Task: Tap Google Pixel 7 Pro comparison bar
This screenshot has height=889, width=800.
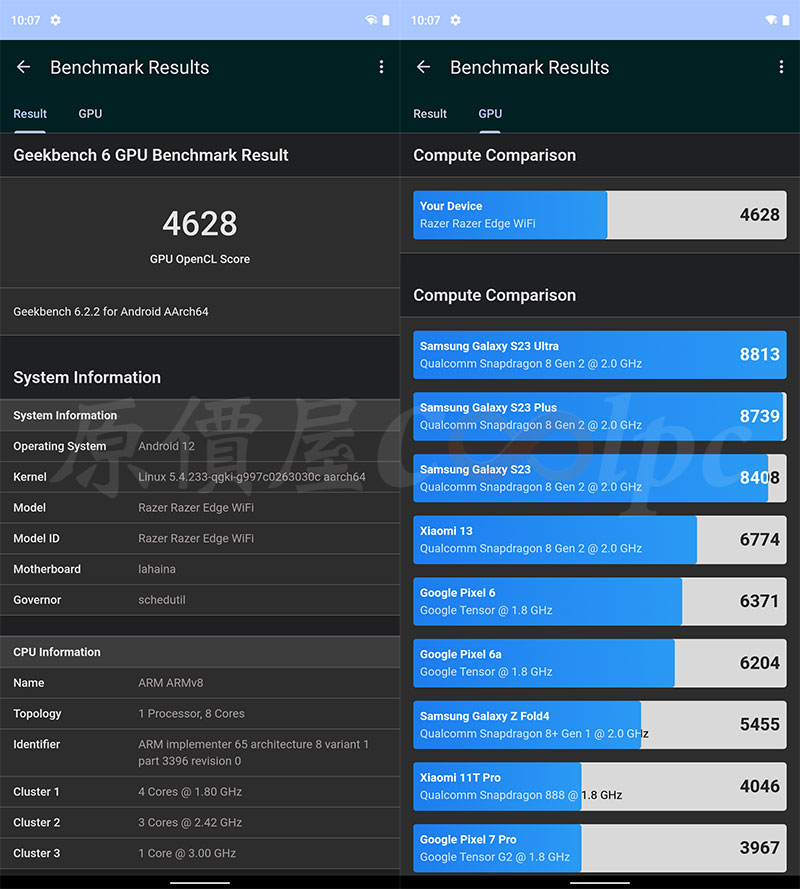Action: pos(600,848)
